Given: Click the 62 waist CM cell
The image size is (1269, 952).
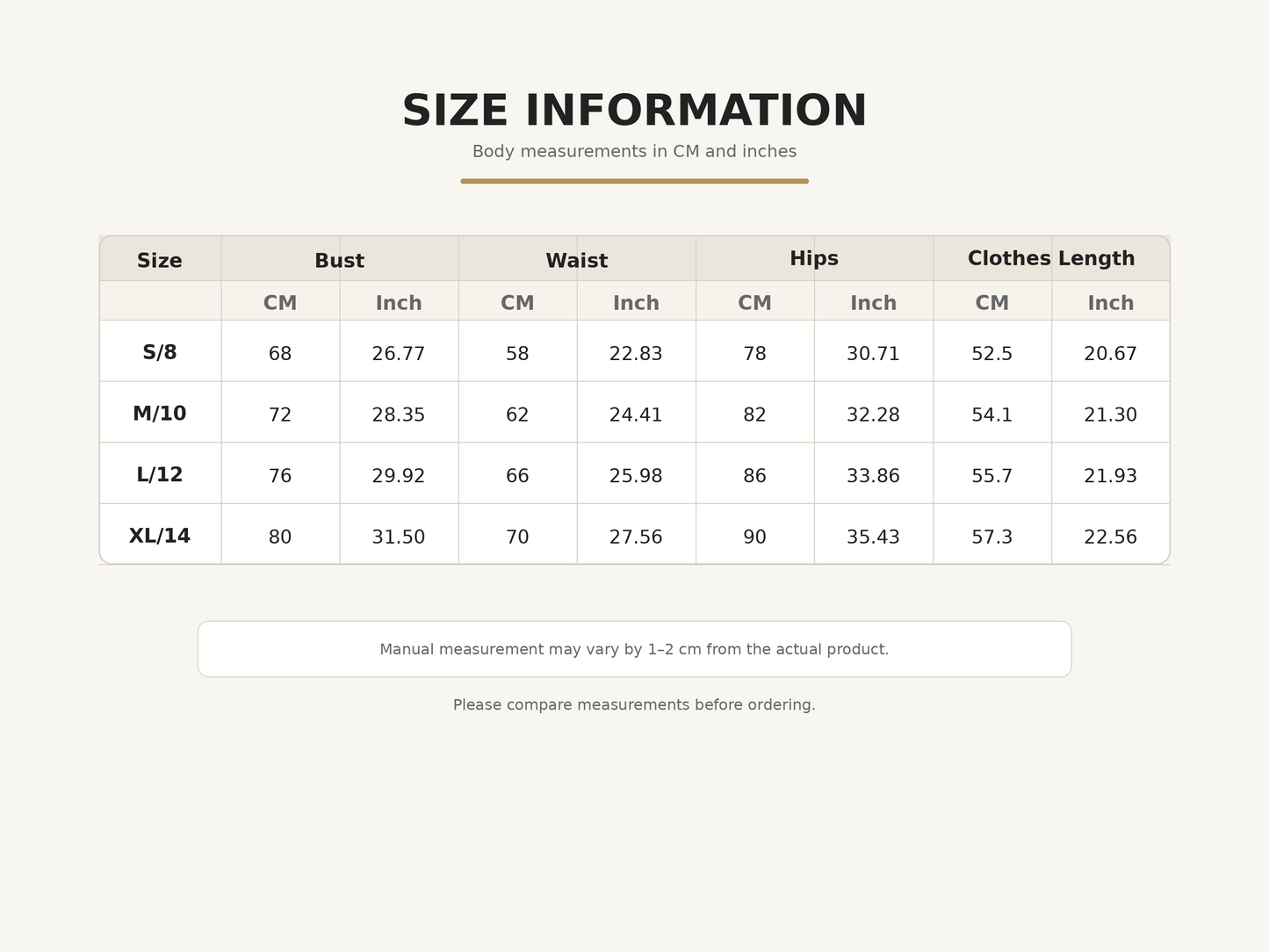Looking at the screenshot, I should (517, 415).
